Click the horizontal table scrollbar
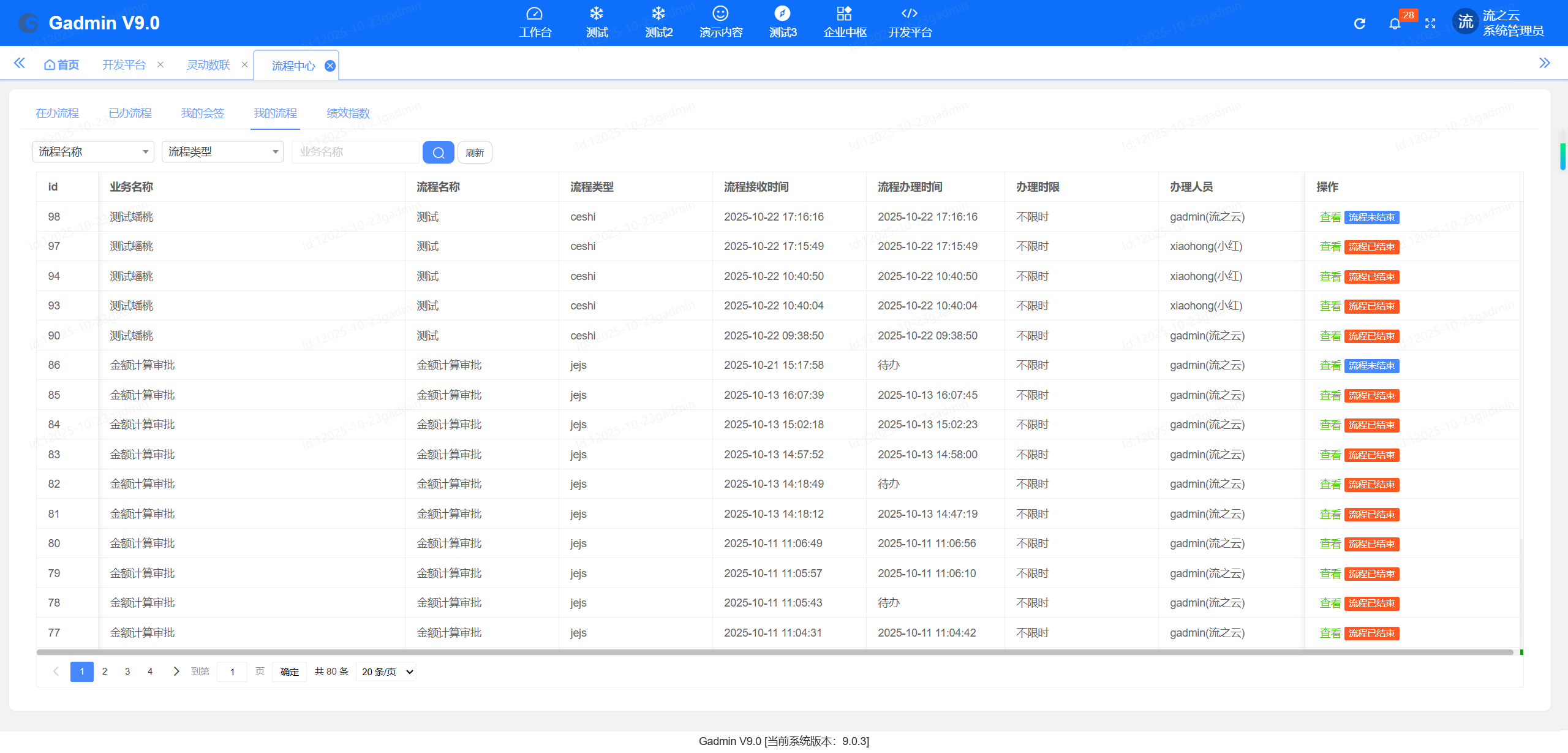The image size is (1568, 753). point(774,653)
